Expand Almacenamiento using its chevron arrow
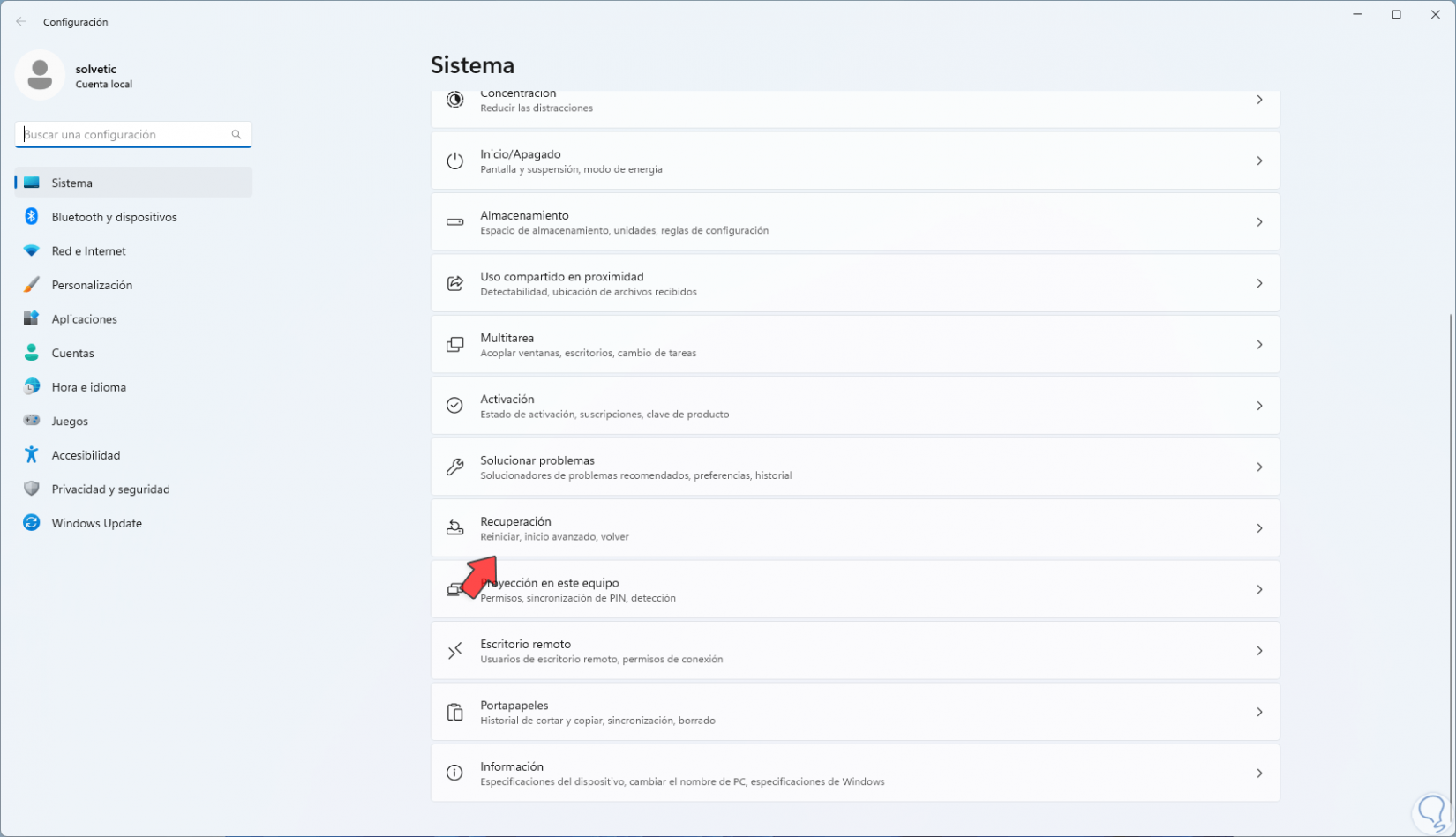 (1259, 222)
